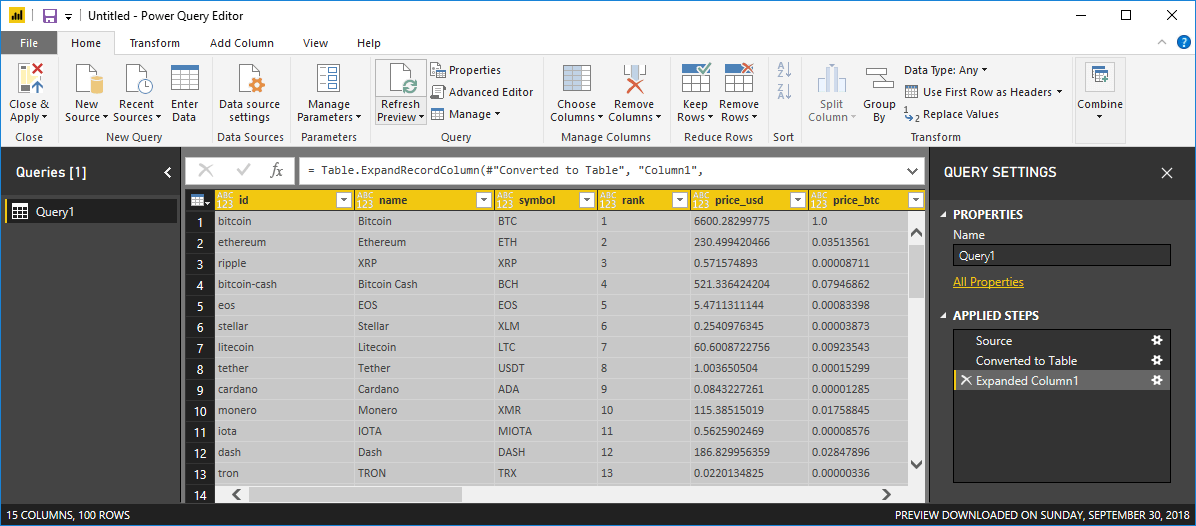This screenshot has height=526, width=1196.
Task: Open the File tab
Action: [29, 43]
